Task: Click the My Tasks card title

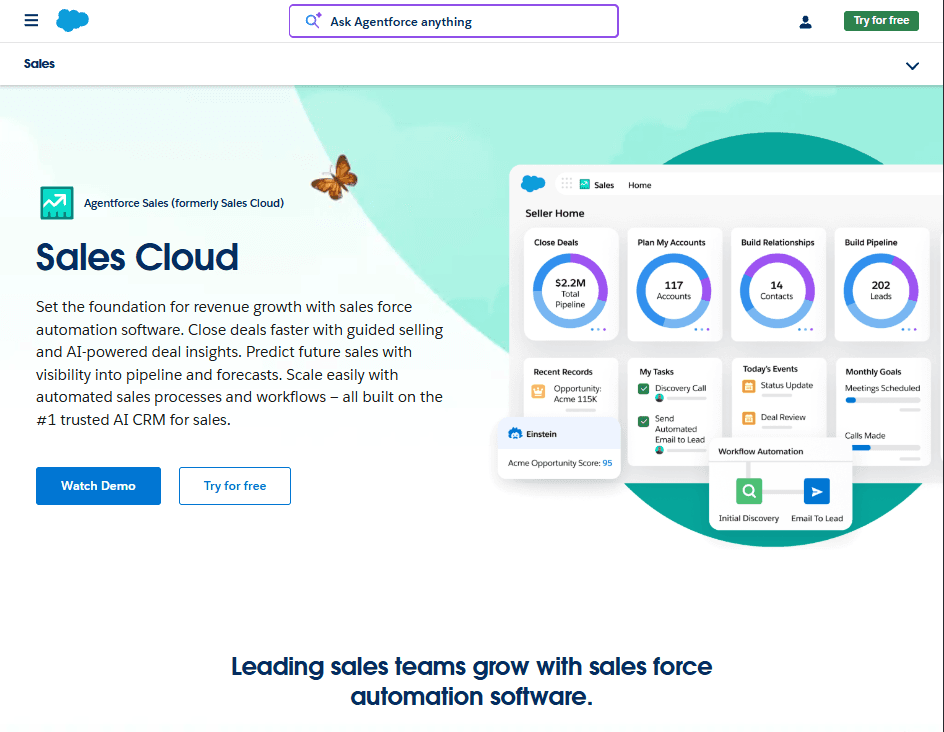Action: [656, 372]
